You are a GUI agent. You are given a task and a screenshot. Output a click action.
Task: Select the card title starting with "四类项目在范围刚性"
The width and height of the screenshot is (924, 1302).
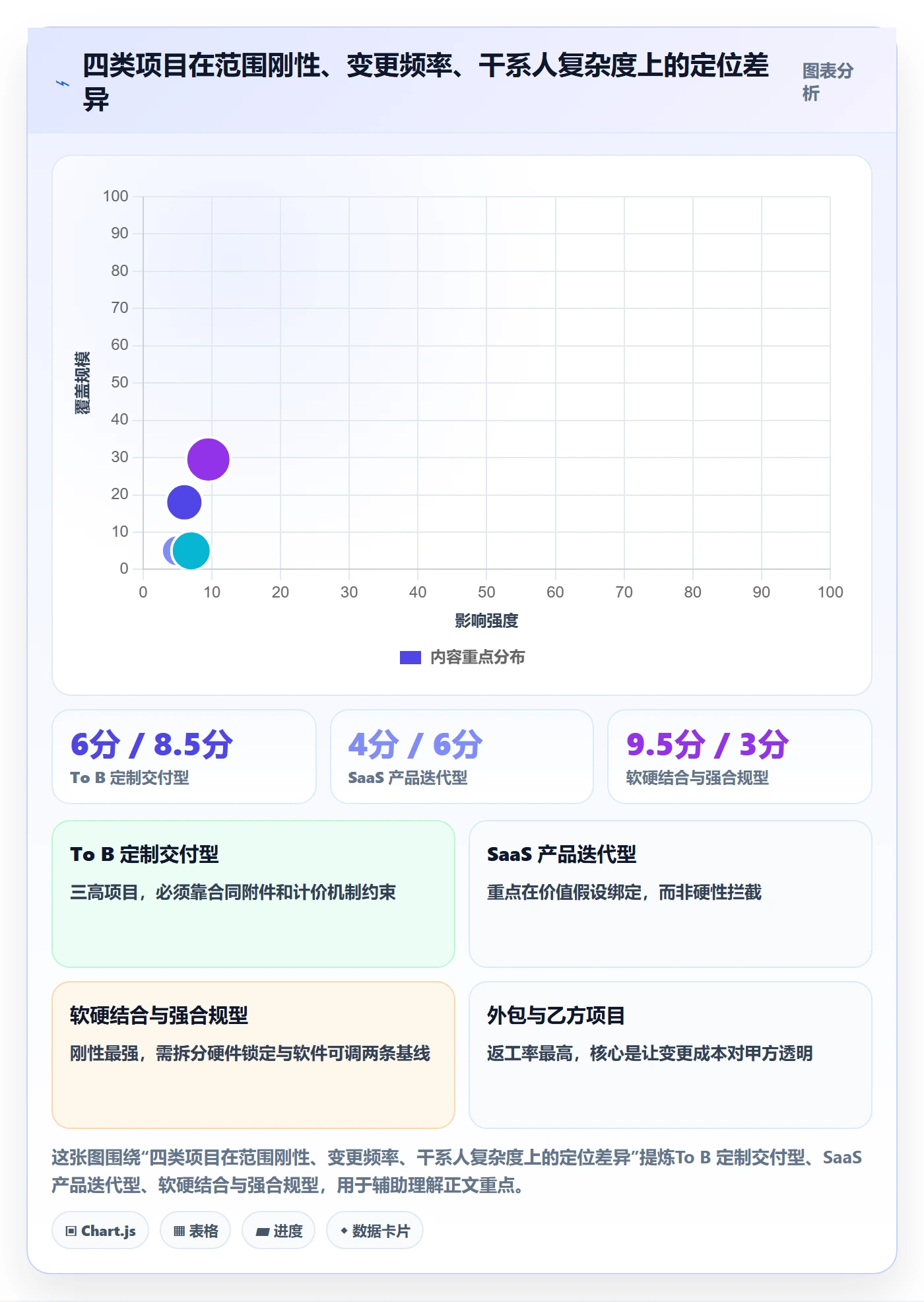pos(426,83)
